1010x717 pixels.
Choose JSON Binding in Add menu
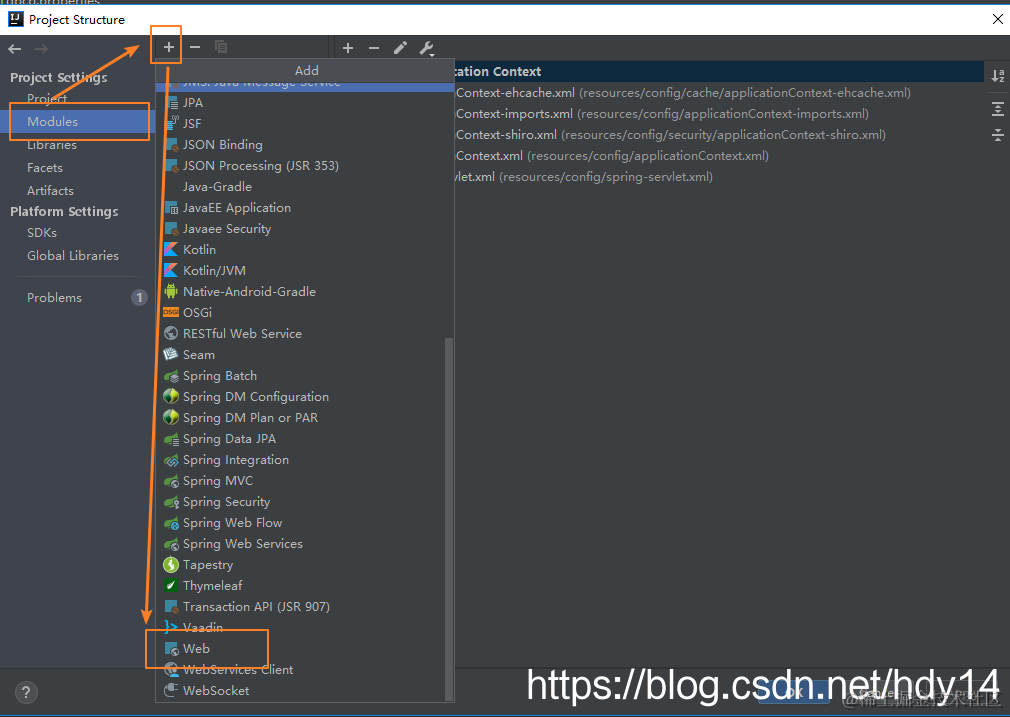[304, 144]
